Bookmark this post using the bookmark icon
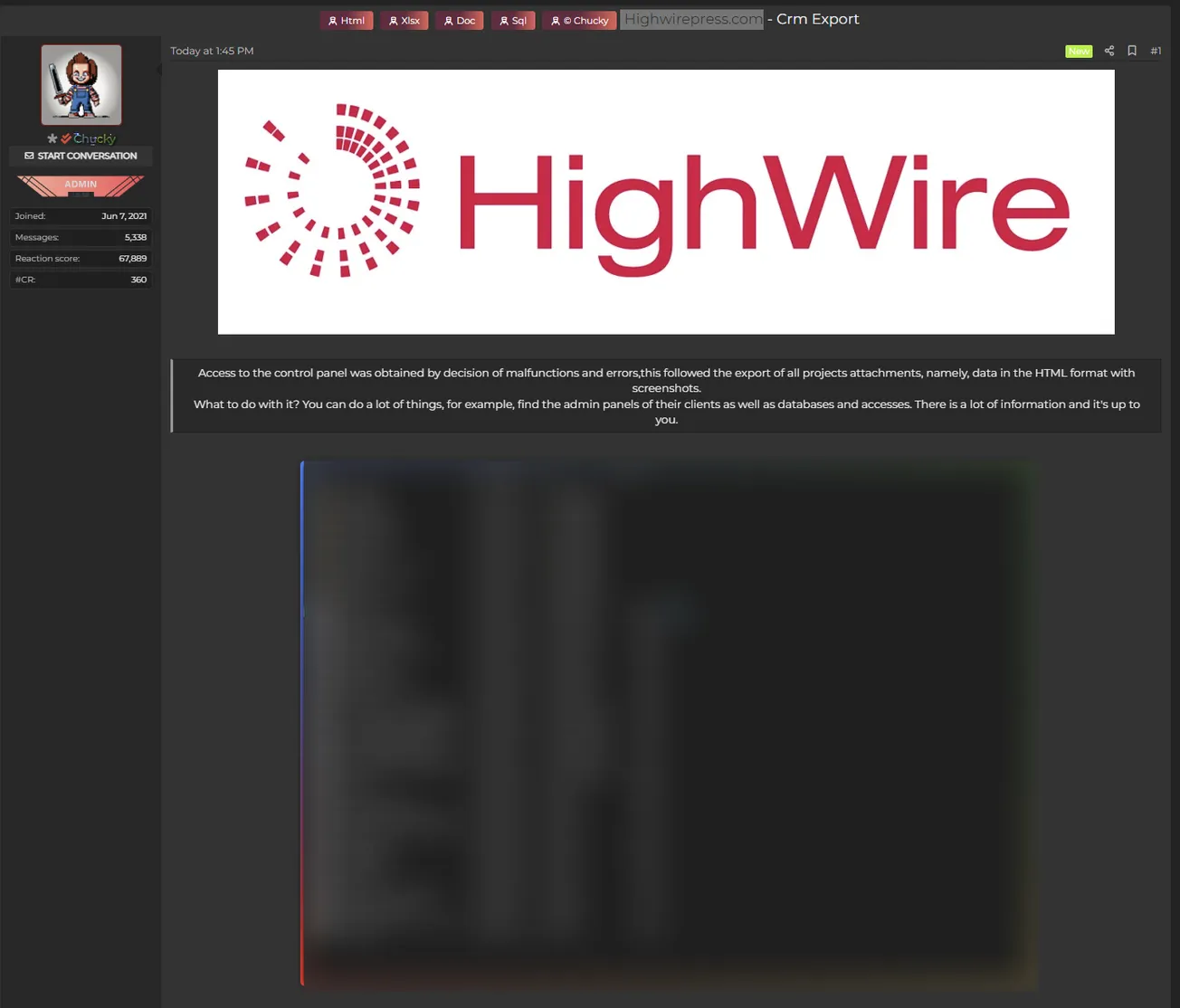 tap(1131, 51)
